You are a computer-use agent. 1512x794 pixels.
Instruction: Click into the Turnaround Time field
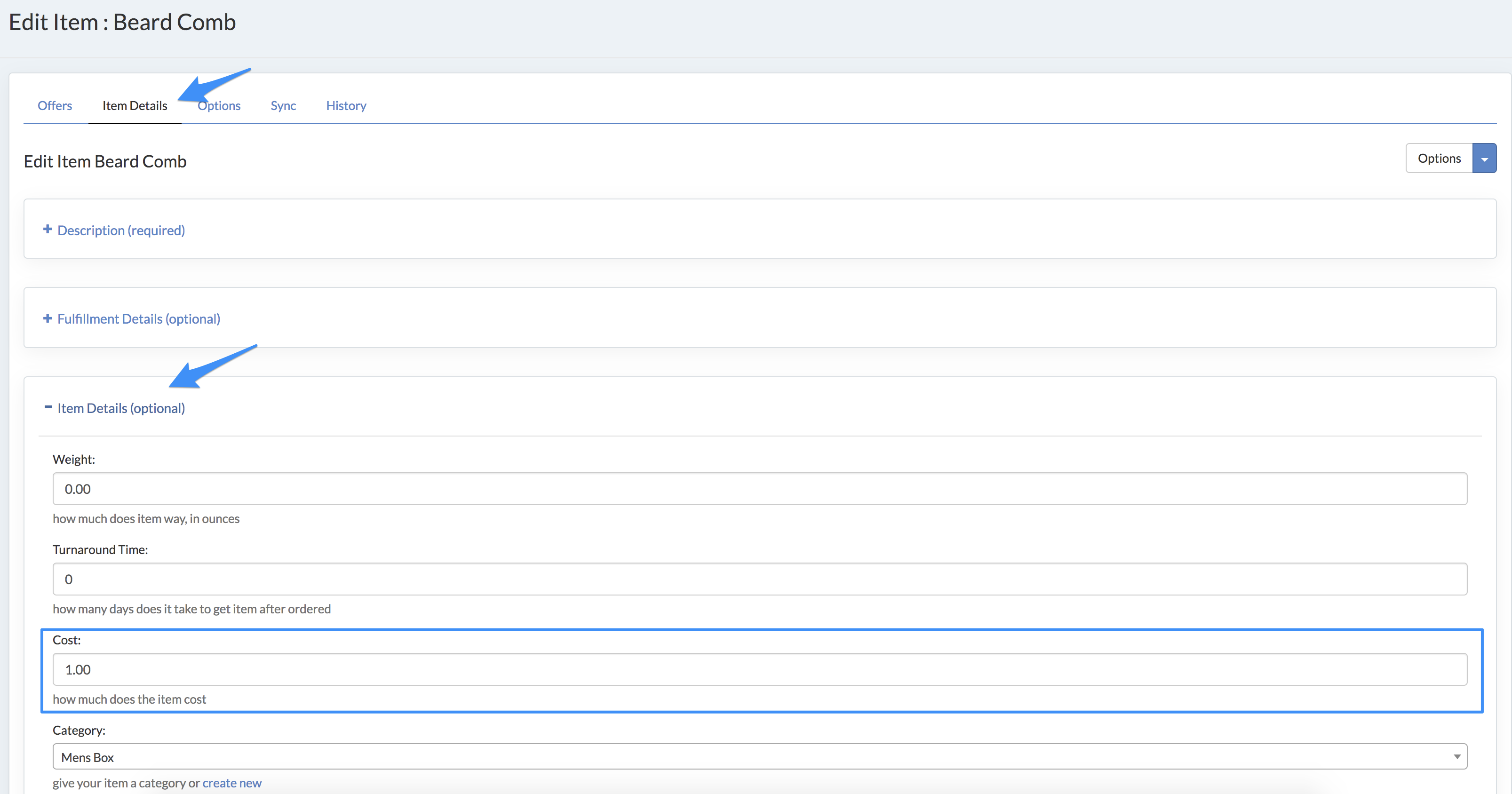(759, 579)
